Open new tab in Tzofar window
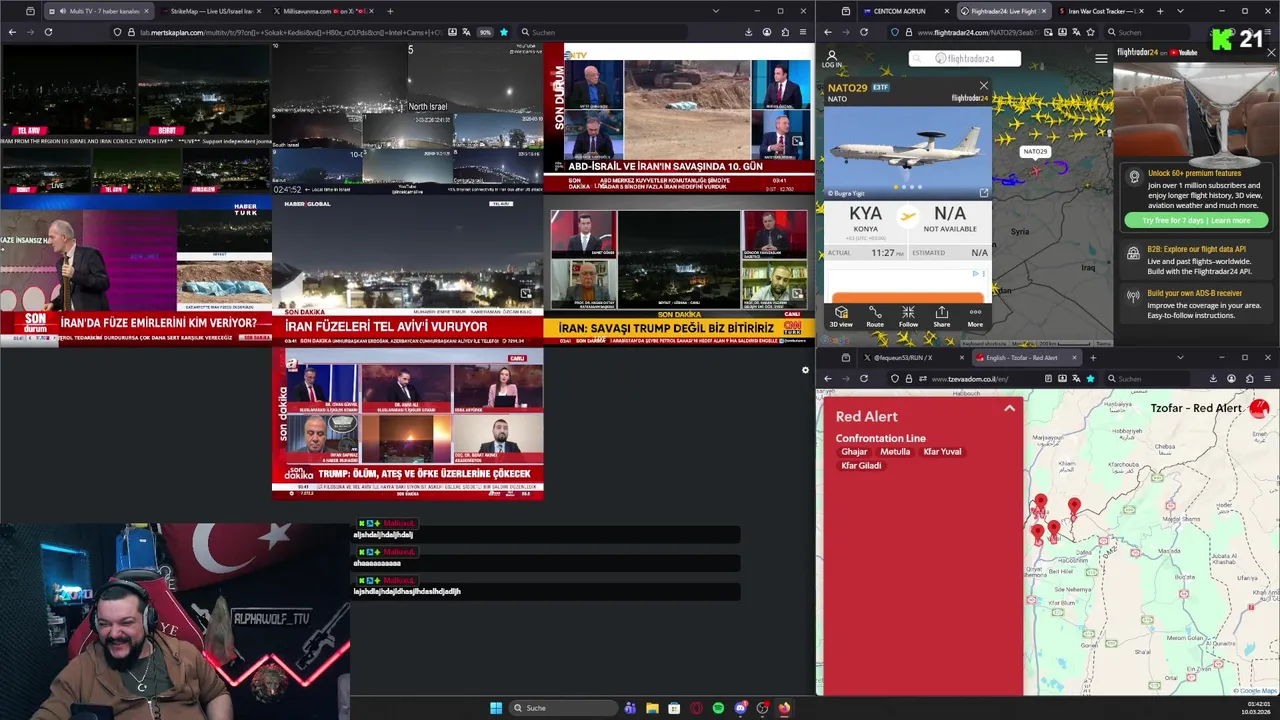The image size is (1280, 720). click(x=1093, y=357)
